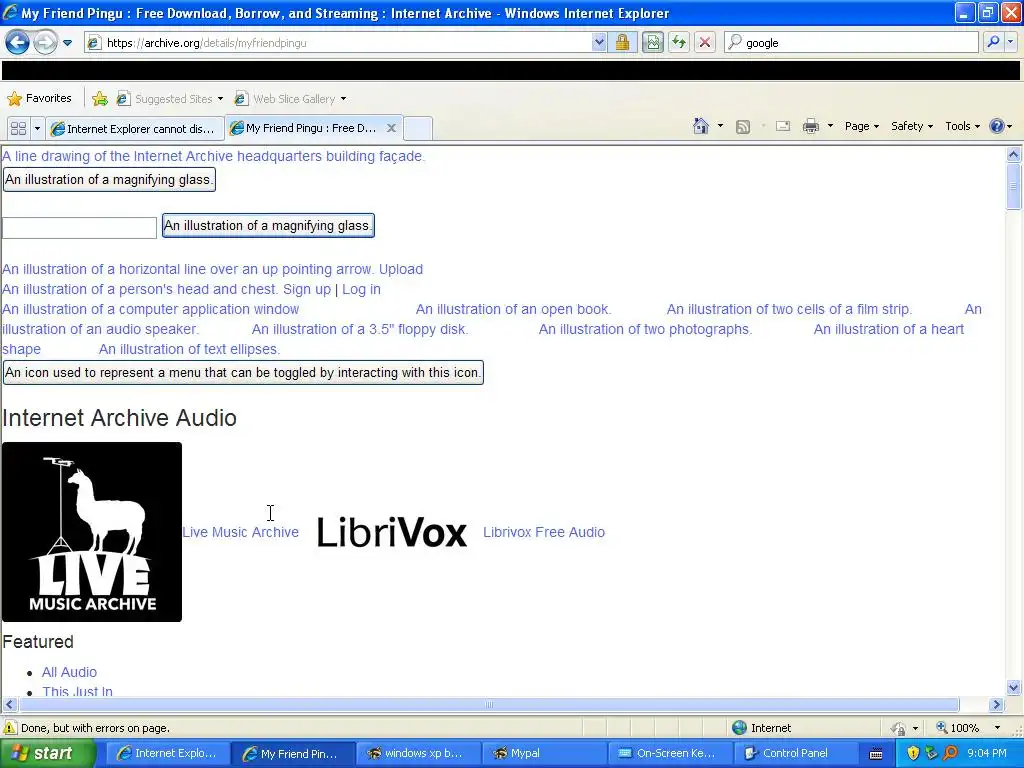Click the Print icon
This screenshot has width=1024, height=768.
(810, 126)
